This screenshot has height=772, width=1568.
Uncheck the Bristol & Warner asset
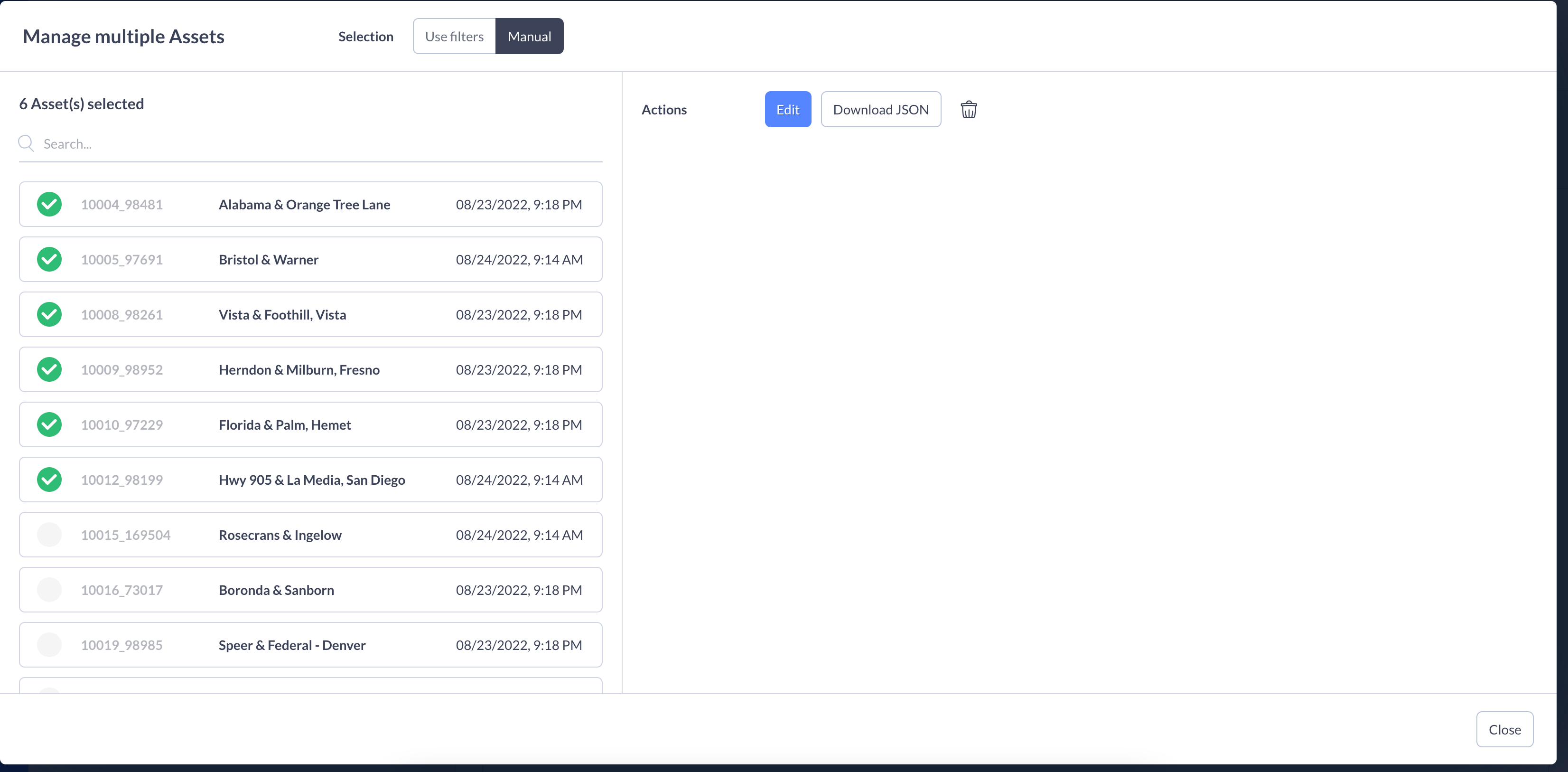49,259
